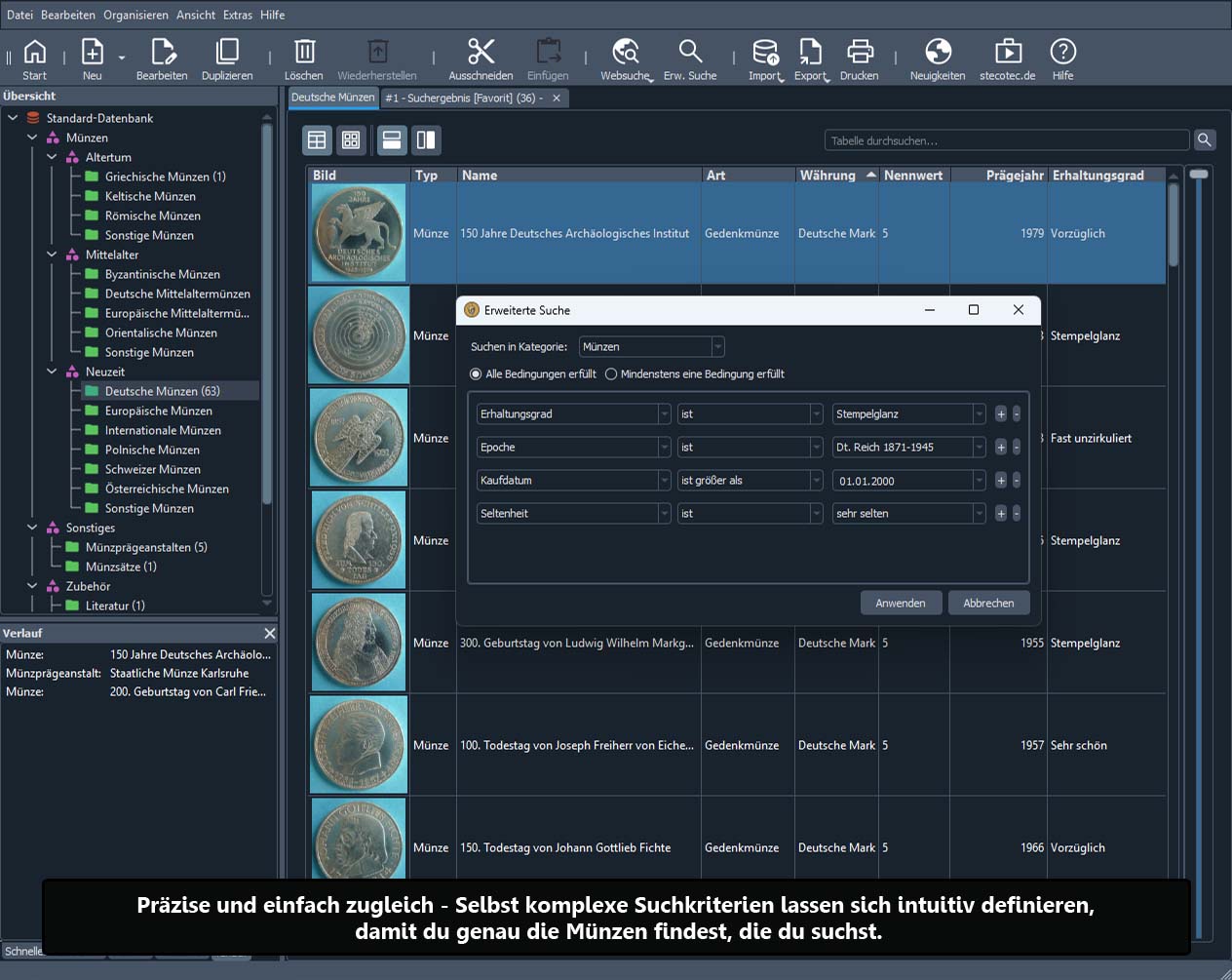Screen dimensions: 1232x980
Task: Collapse the Mittelalter tree node
Action: coord(52,255)
